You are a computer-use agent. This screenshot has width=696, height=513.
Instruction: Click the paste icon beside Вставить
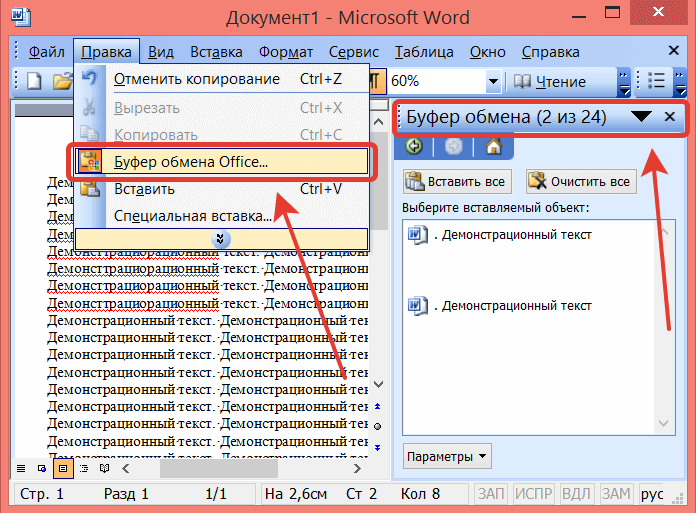90,188
